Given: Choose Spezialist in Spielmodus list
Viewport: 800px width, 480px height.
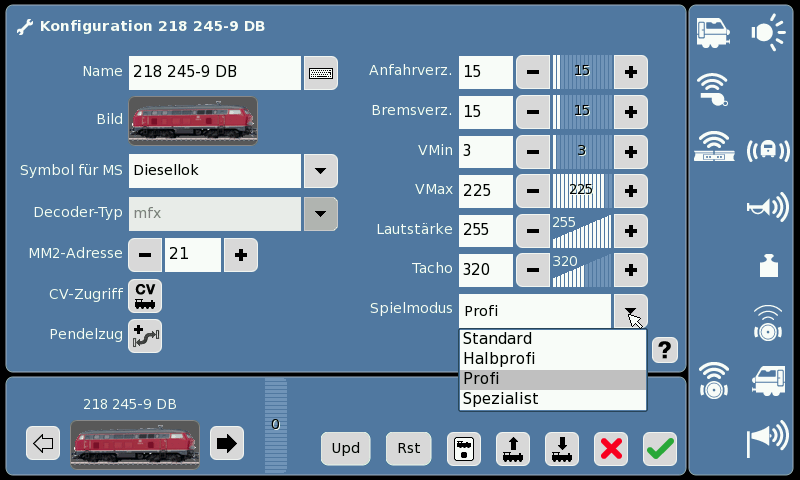Looking at the screenshot, I should [x=553, y=399].
